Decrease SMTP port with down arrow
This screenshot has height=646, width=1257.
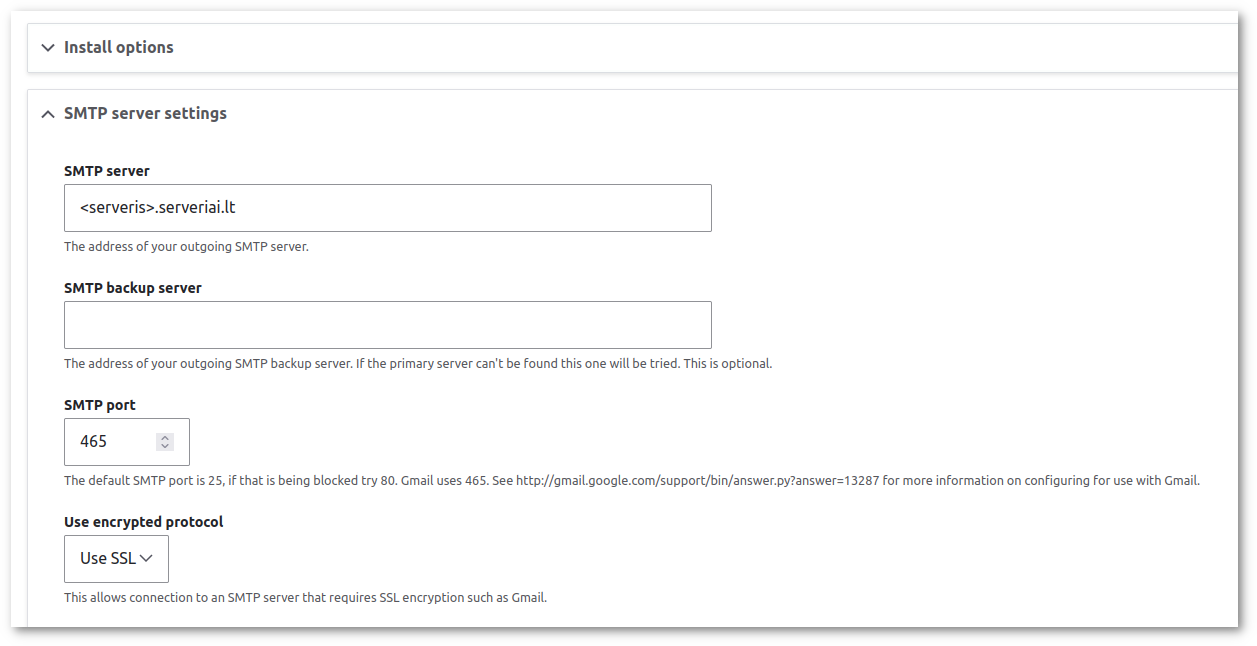point(165,446)
